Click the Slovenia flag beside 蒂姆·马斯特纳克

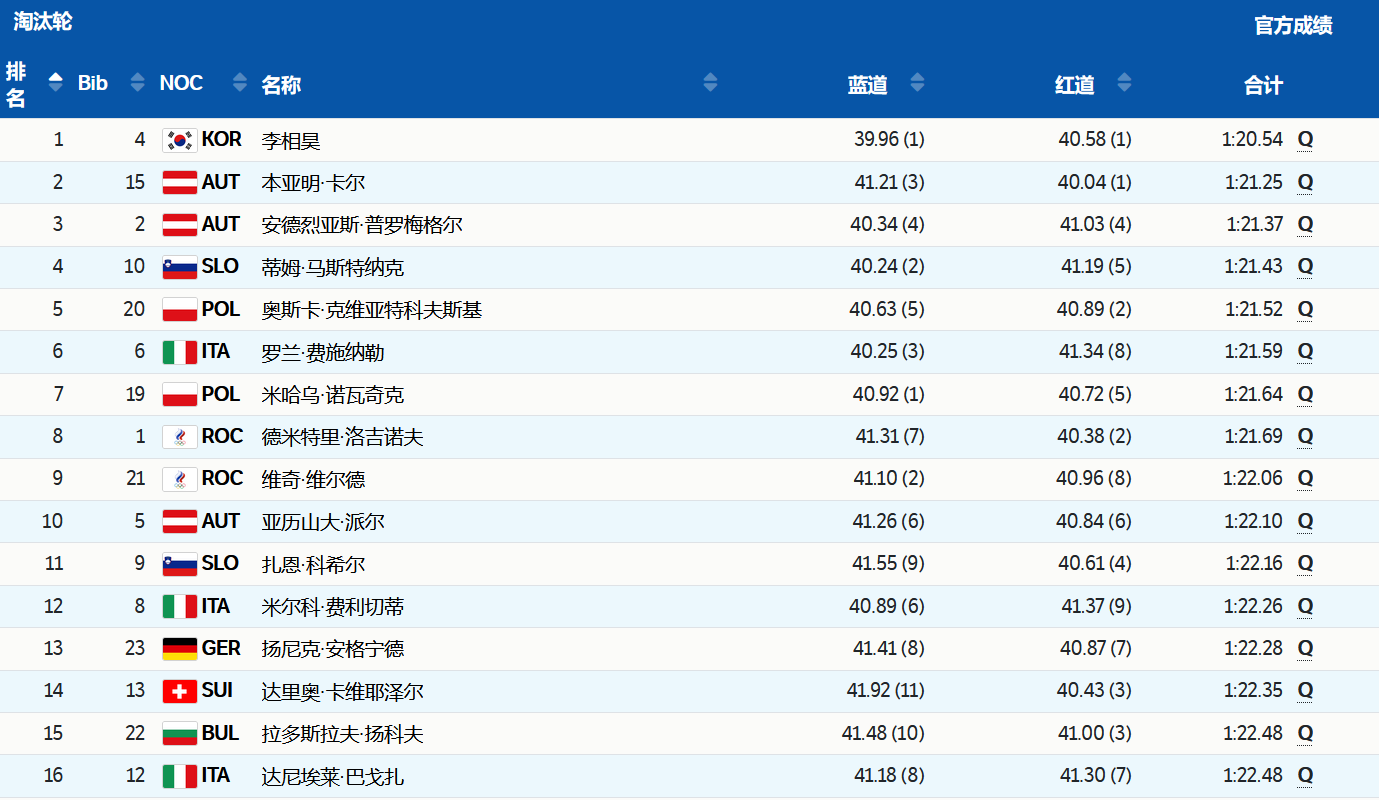(x=180, y=267)
